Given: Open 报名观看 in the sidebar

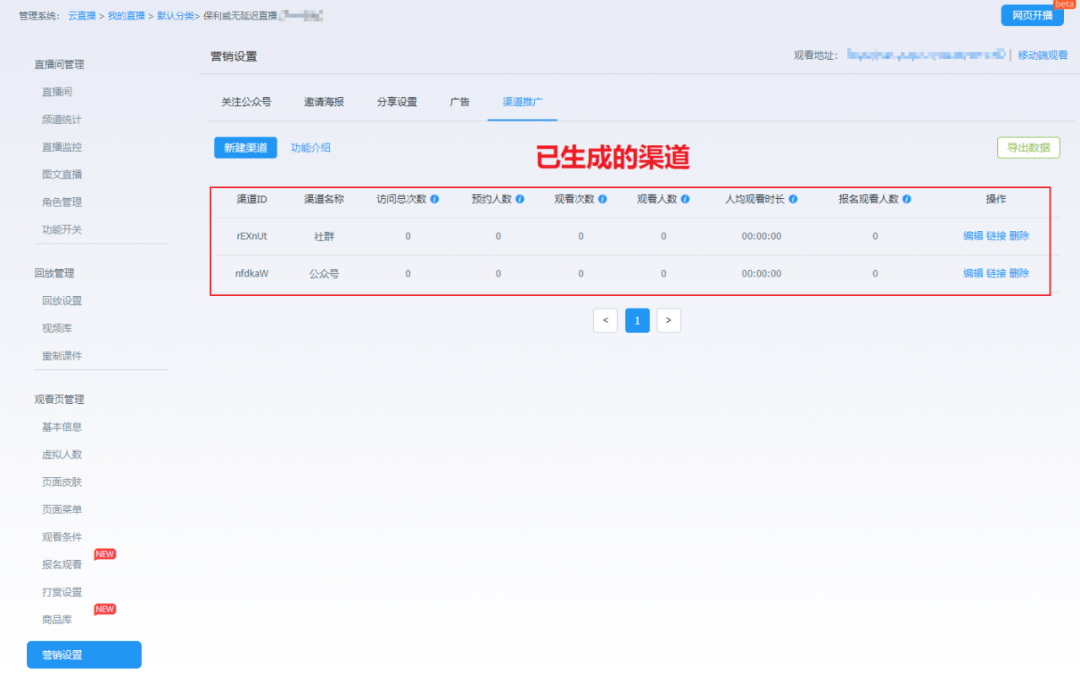Looking at the screenshot, I should [62, 565].
